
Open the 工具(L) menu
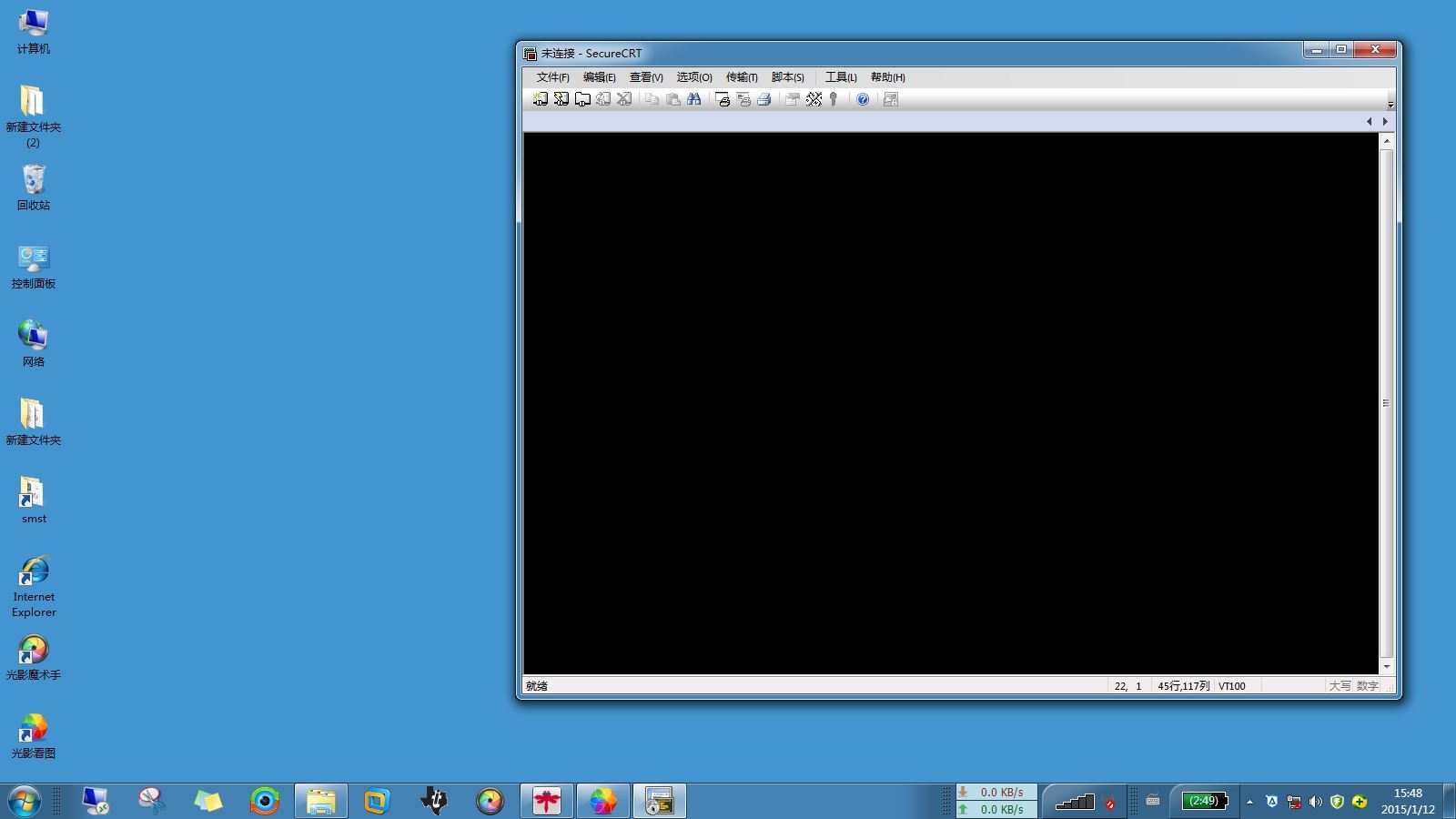[x=841, y=77]
